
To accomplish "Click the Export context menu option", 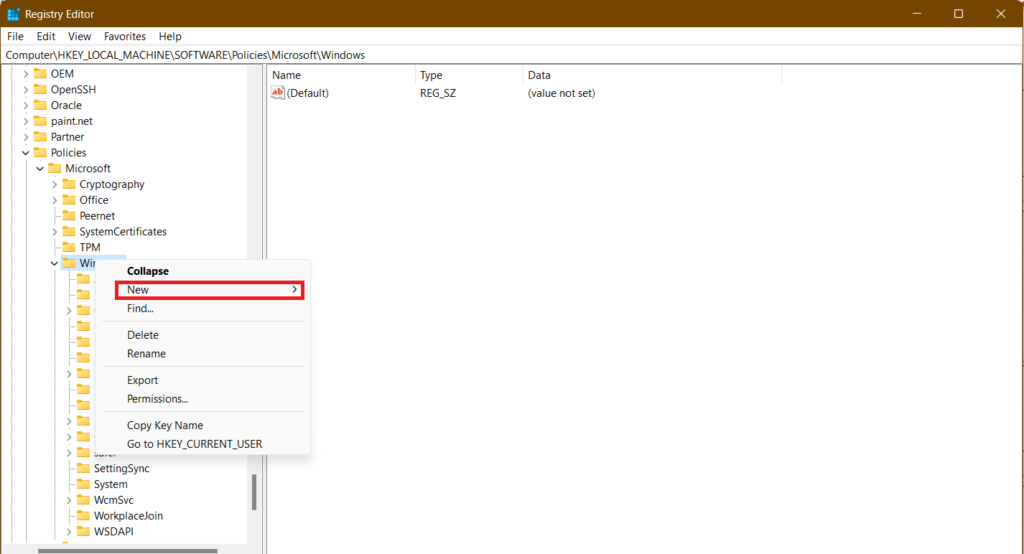I will [x=143, y=380].
